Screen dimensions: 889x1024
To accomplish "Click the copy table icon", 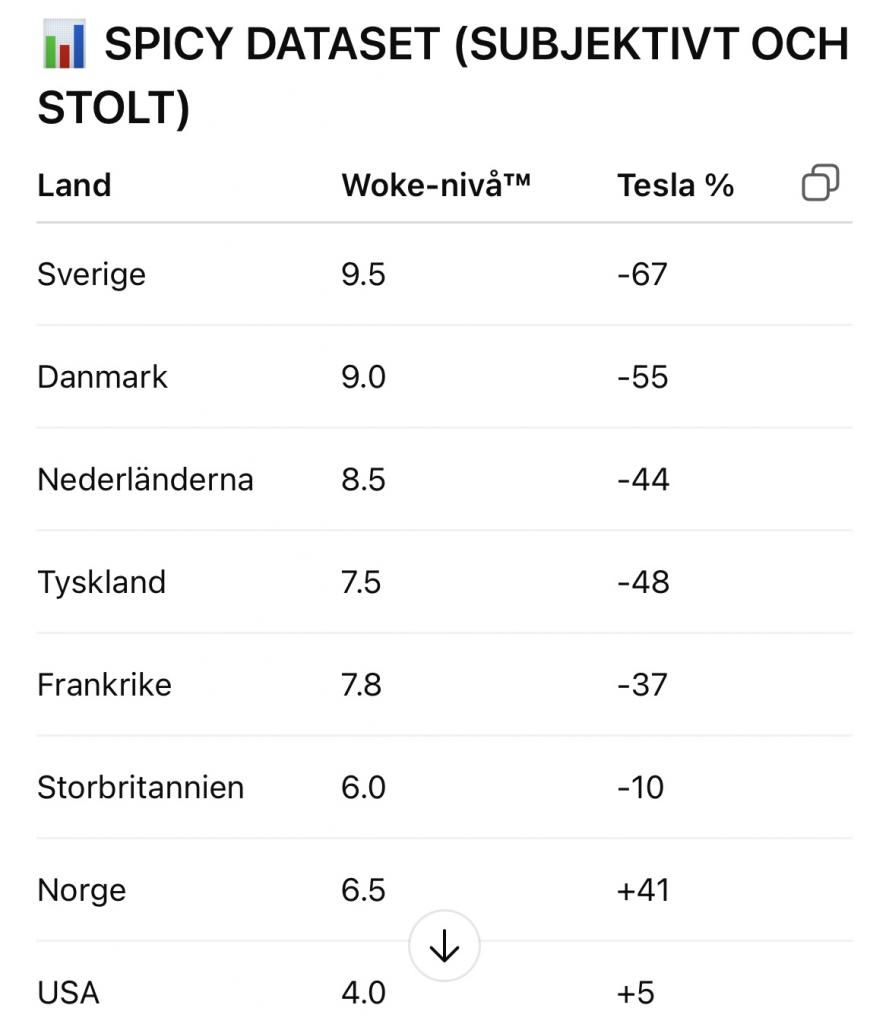I will point(820,184).
